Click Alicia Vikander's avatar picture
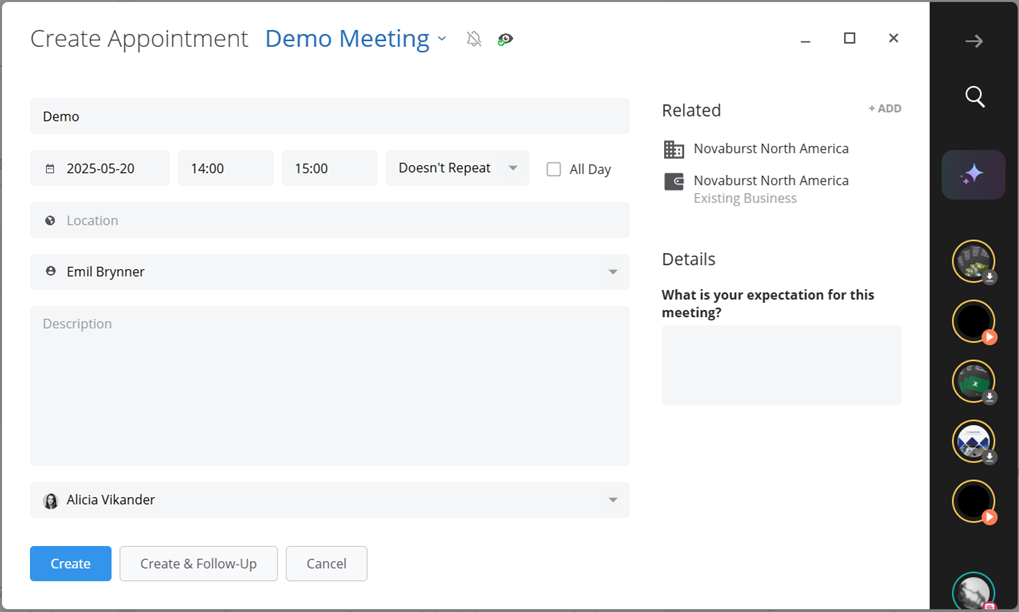 pos(50,501)
